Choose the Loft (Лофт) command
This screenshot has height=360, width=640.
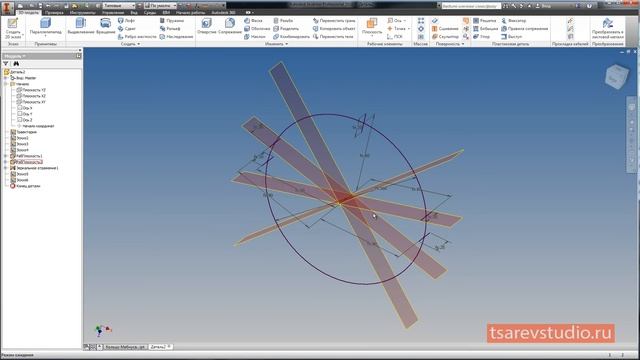click(126, 20)
